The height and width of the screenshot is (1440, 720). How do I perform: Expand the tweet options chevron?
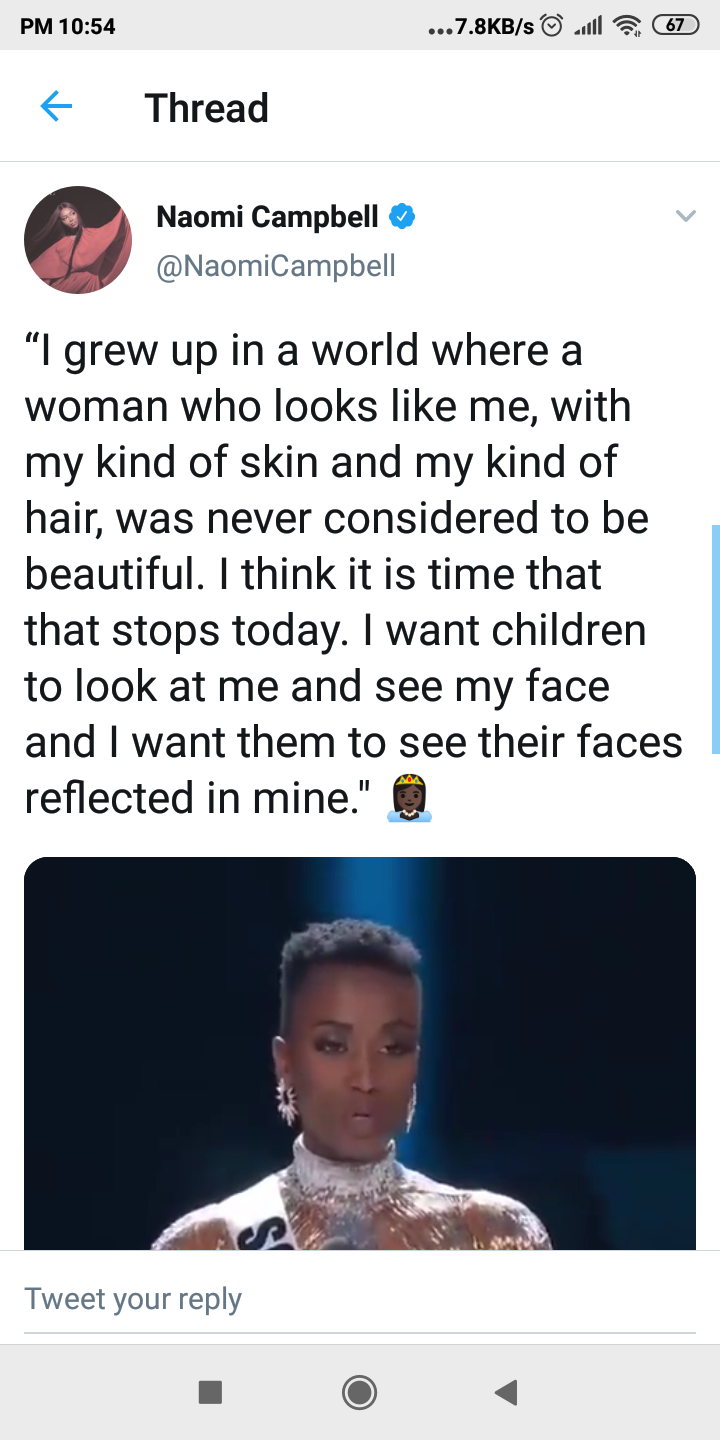(685, 216)
